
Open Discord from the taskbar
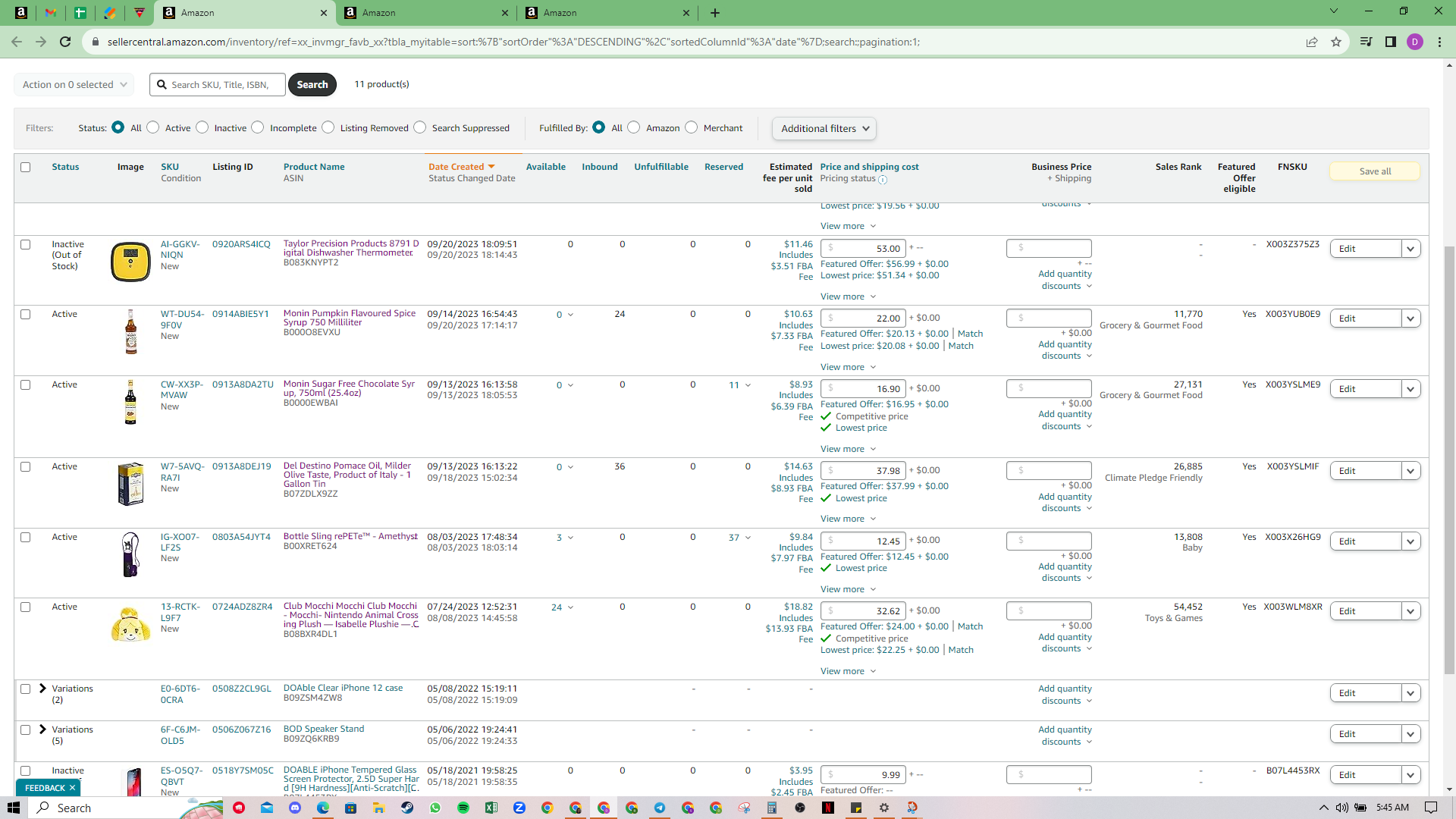295,808
